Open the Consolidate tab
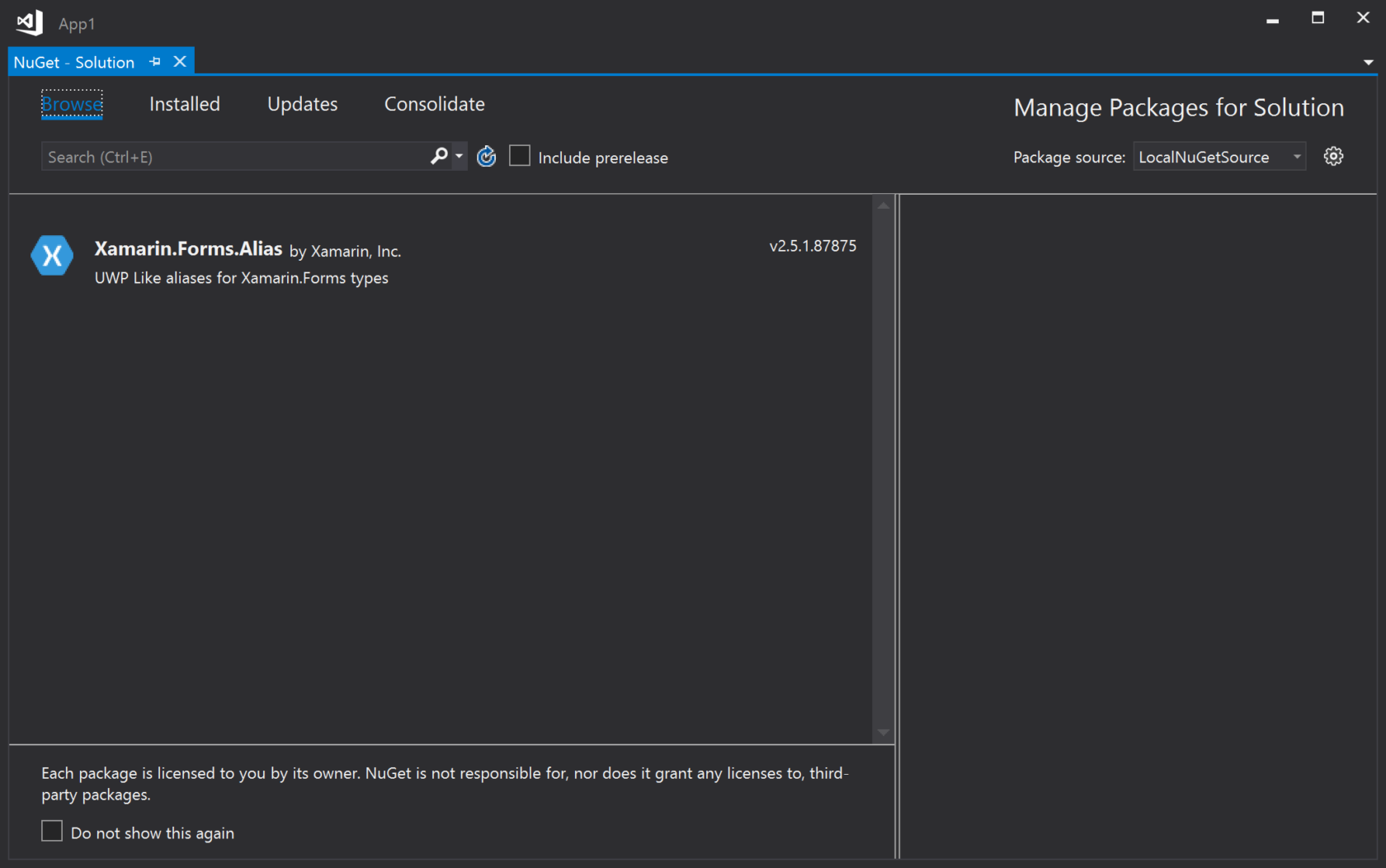The height and width of the screenshot is (868, 1386). tap(433, 104)
